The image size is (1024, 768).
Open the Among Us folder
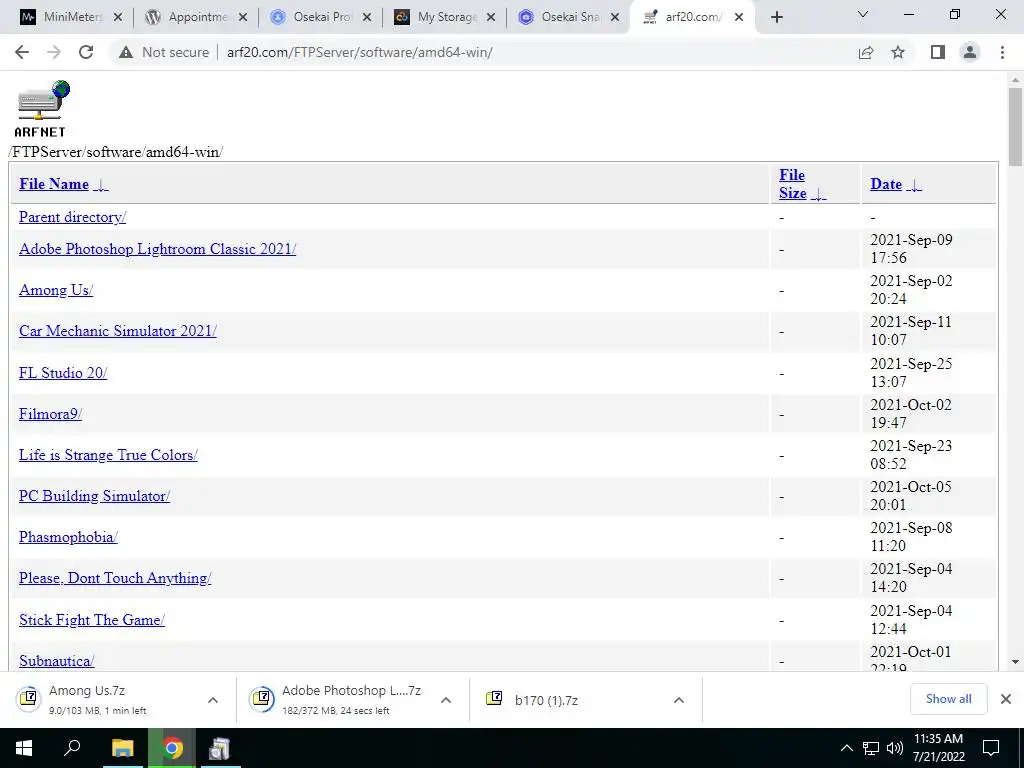click(x=56, y=290)
